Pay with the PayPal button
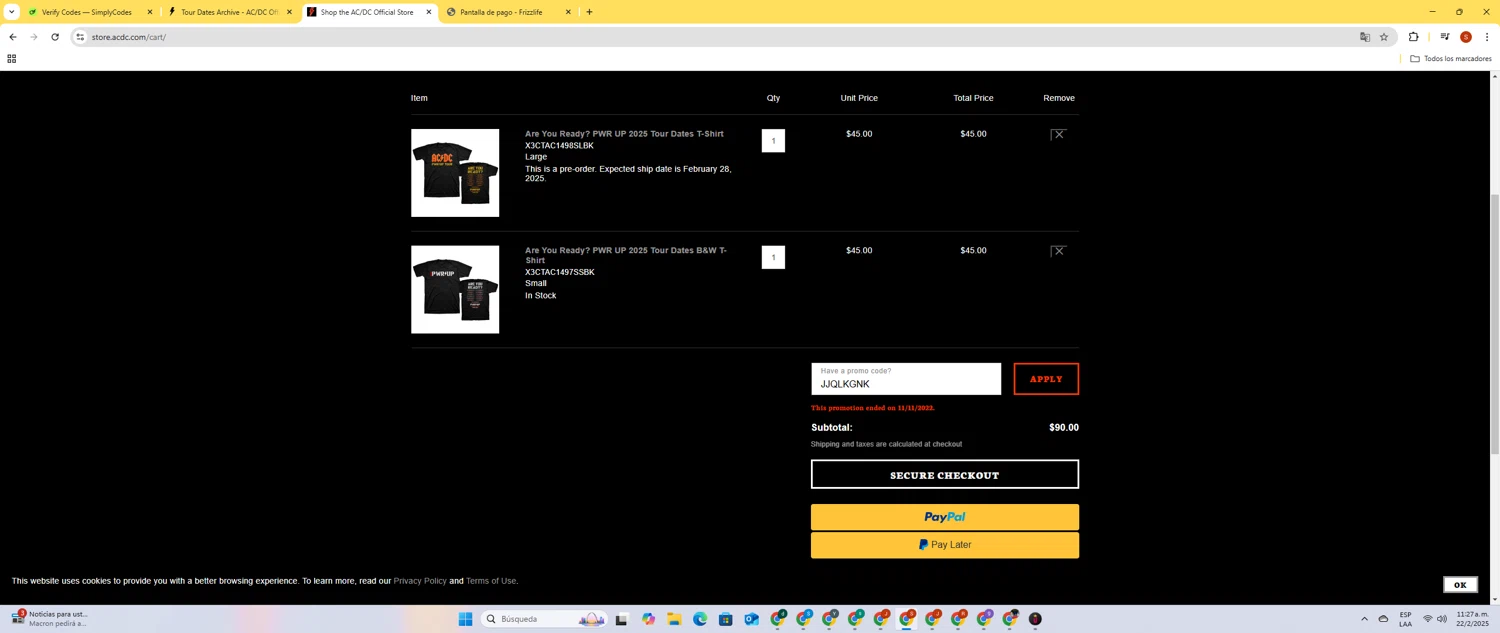 click(945, 517)
